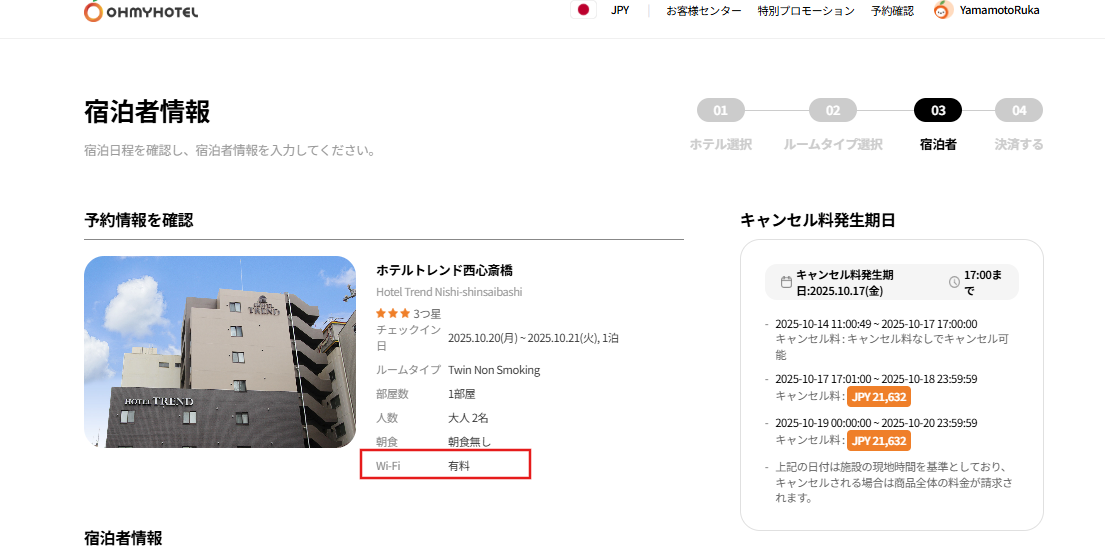Click clock icon beside 17:00まで

tap(954, 282)
